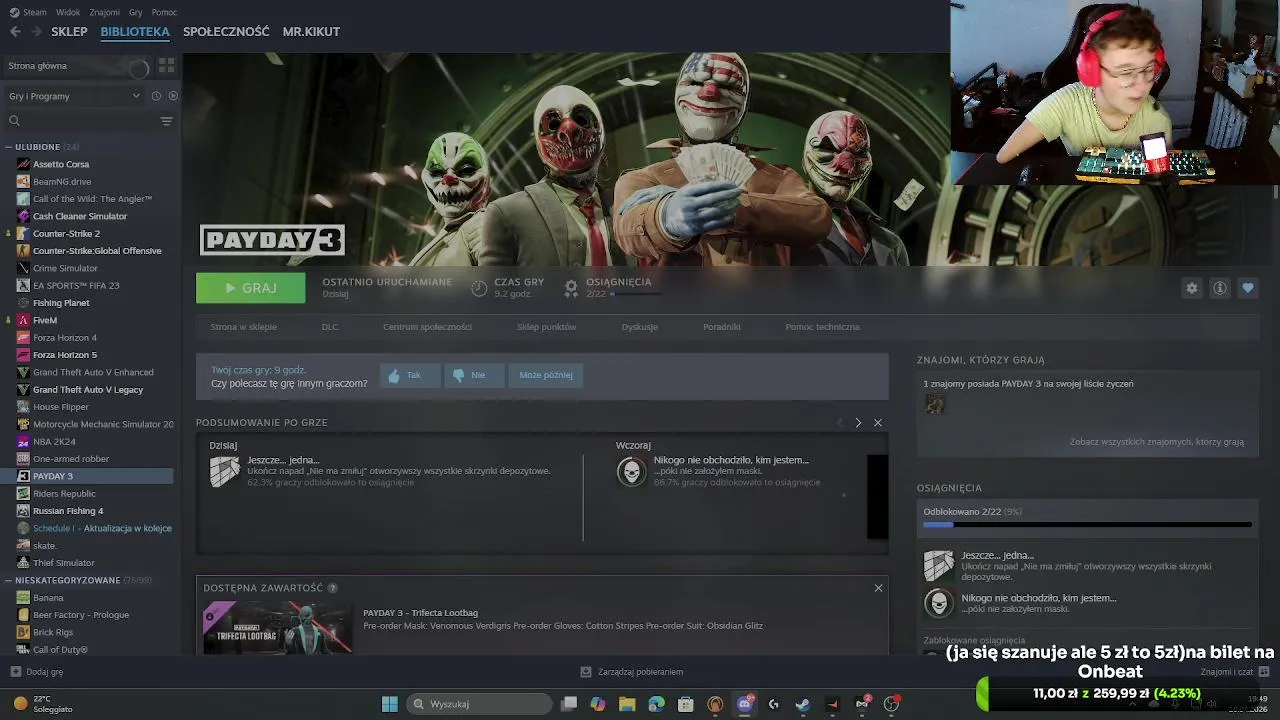Open the Jeszcze... jedna... achievement icon in summary
This screenshot has width=1280, height=720.
(x=225, y=471)
